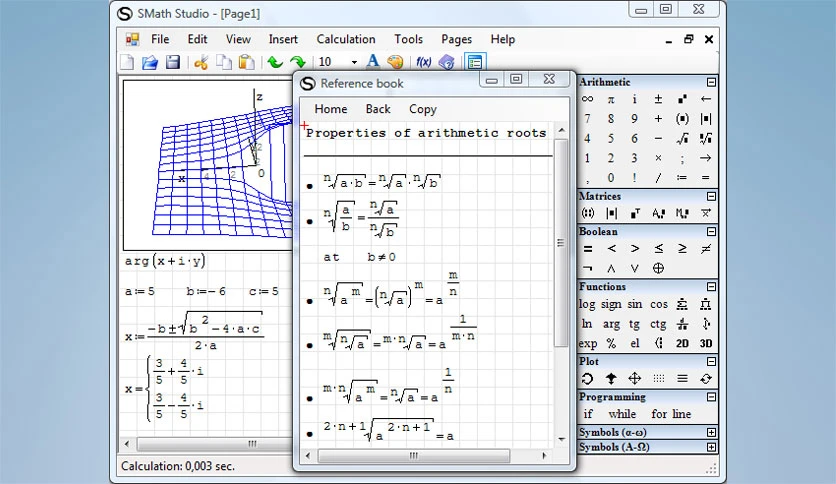Viewport: 836px width, 484px height.
Task: Collapse the Boolean panel
Action: 711,231
